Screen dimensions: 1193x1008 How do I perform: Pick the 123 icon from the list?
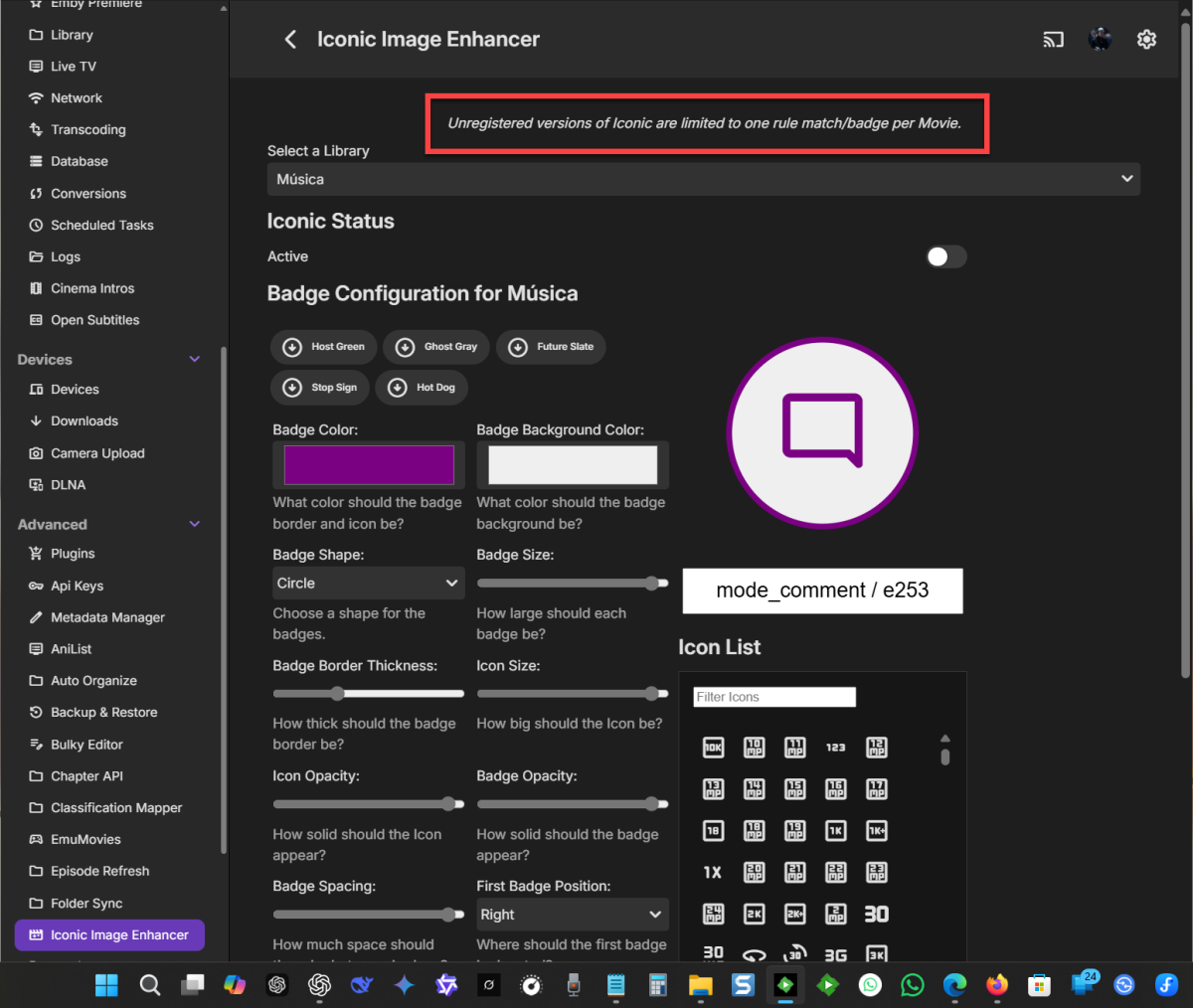[835, 748]
